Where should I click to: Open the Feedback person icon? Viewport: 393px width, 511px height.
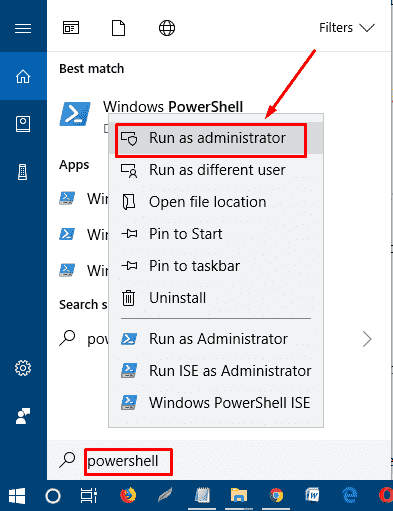click(23, 416)
